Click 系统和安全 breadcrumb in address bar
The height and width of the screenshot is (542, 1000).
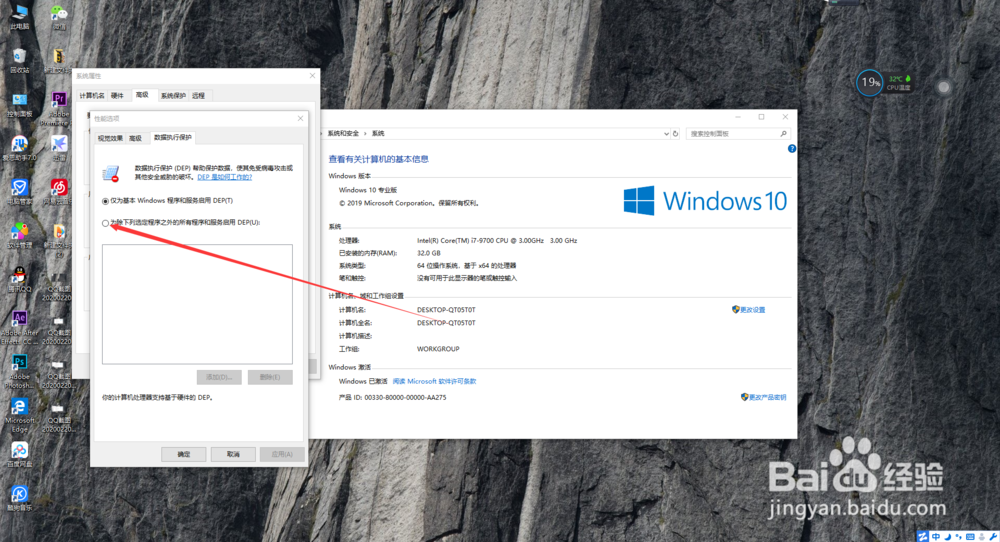(343, 134)
